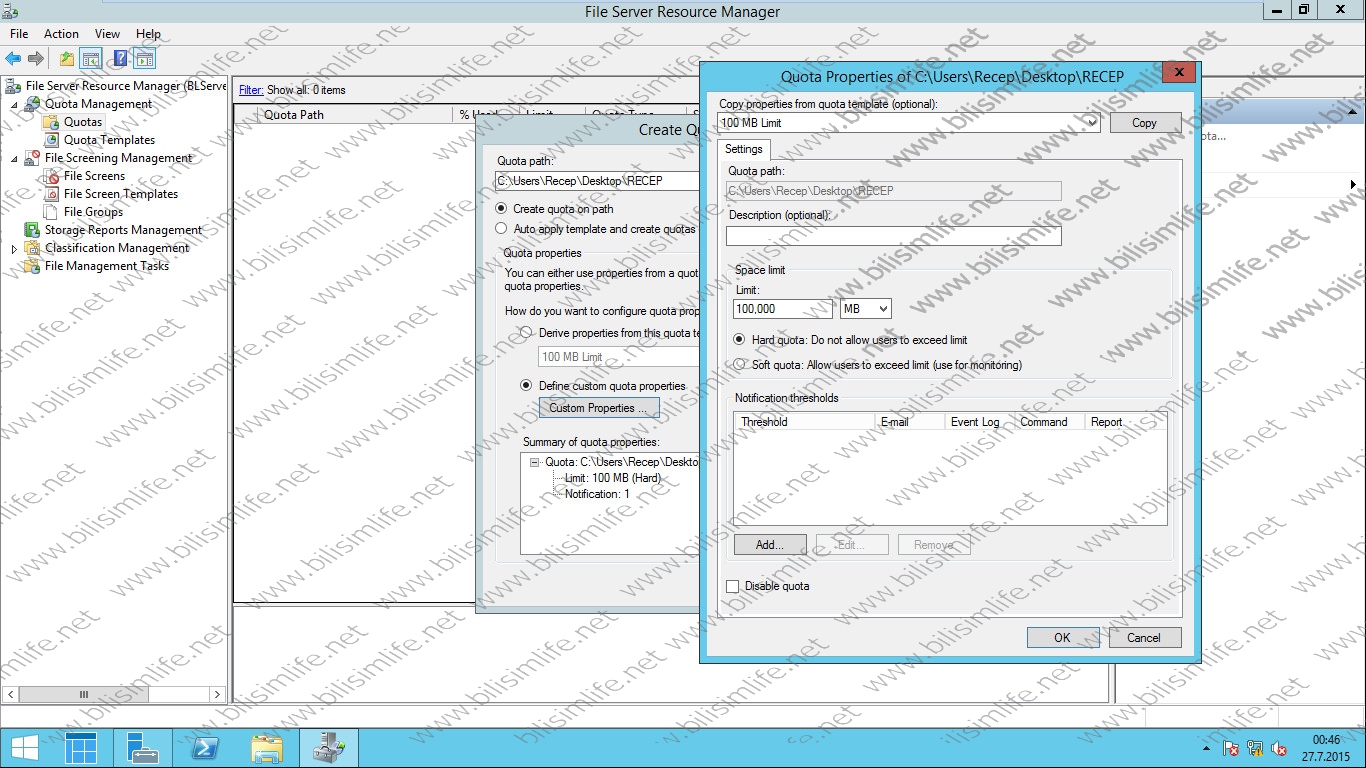
Task: Click the Forward arrow in the toolbar
Action: click(x=36, y=59)
